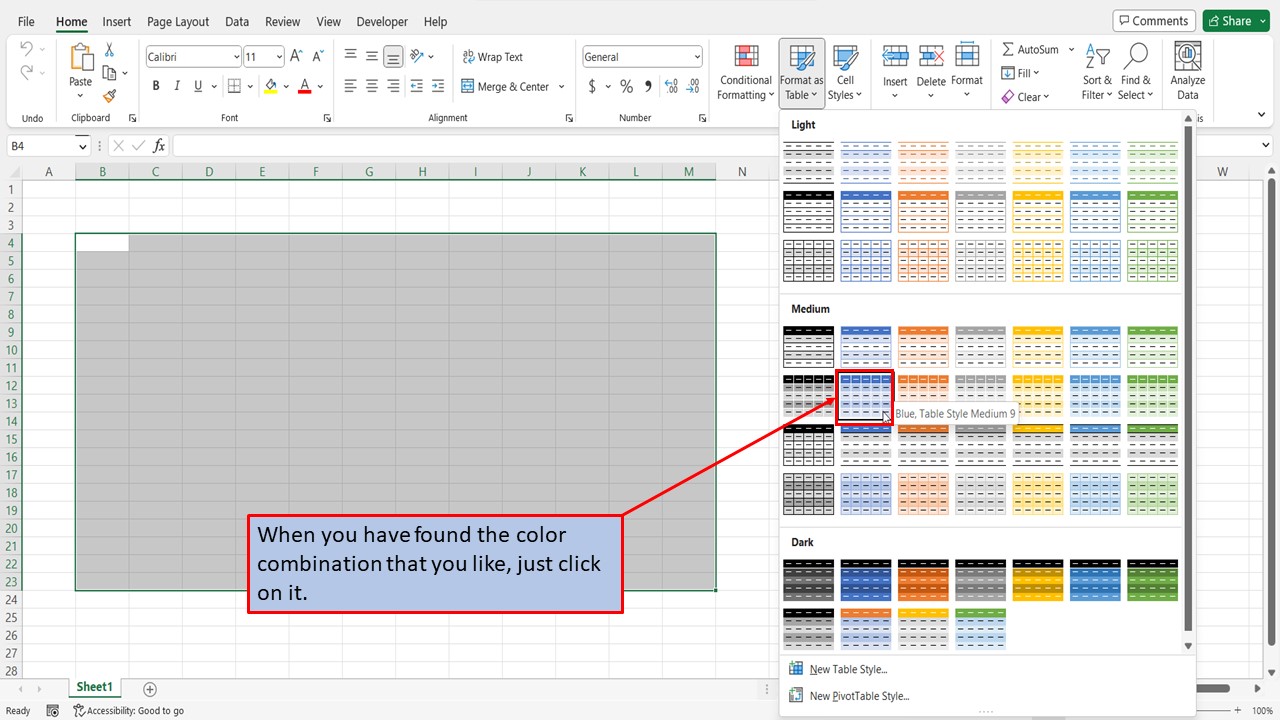
Task: Select Blue Table Style Medium 9
Action: click(x=864, y=397)
